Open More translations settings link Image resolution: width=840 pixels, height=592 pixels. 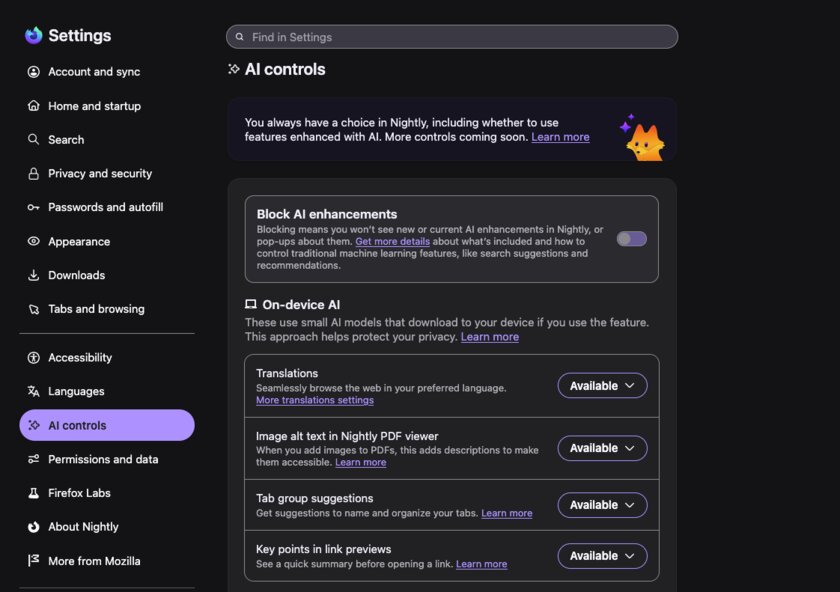click(x=314, y=400)
